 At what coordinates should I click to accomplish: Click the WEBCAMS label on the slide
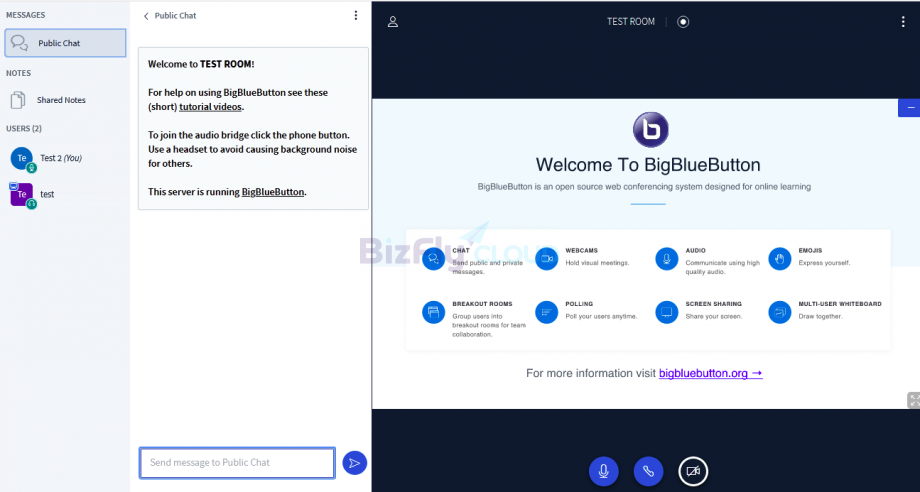point(581,250)
